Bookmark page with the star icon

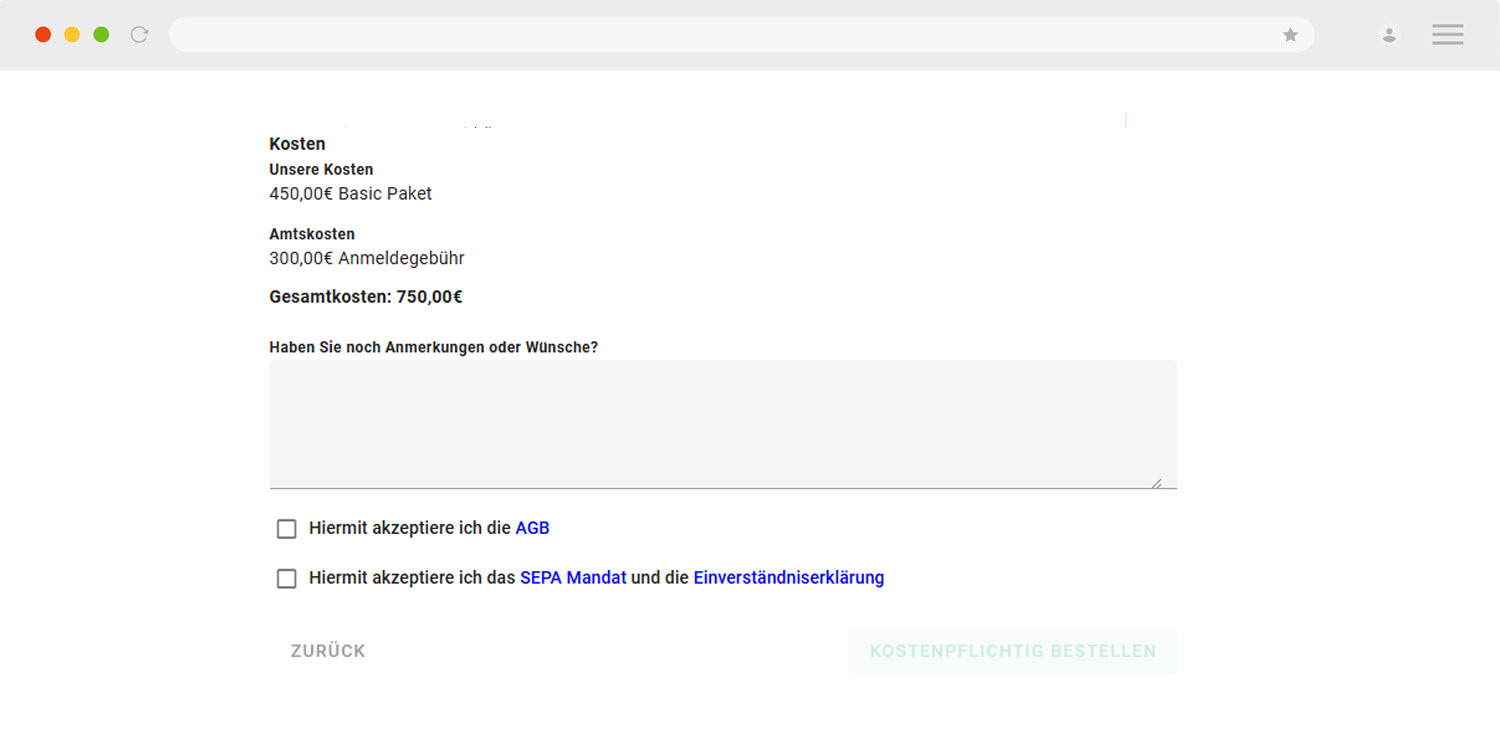pyautogui.click(x=1290, y=35)
